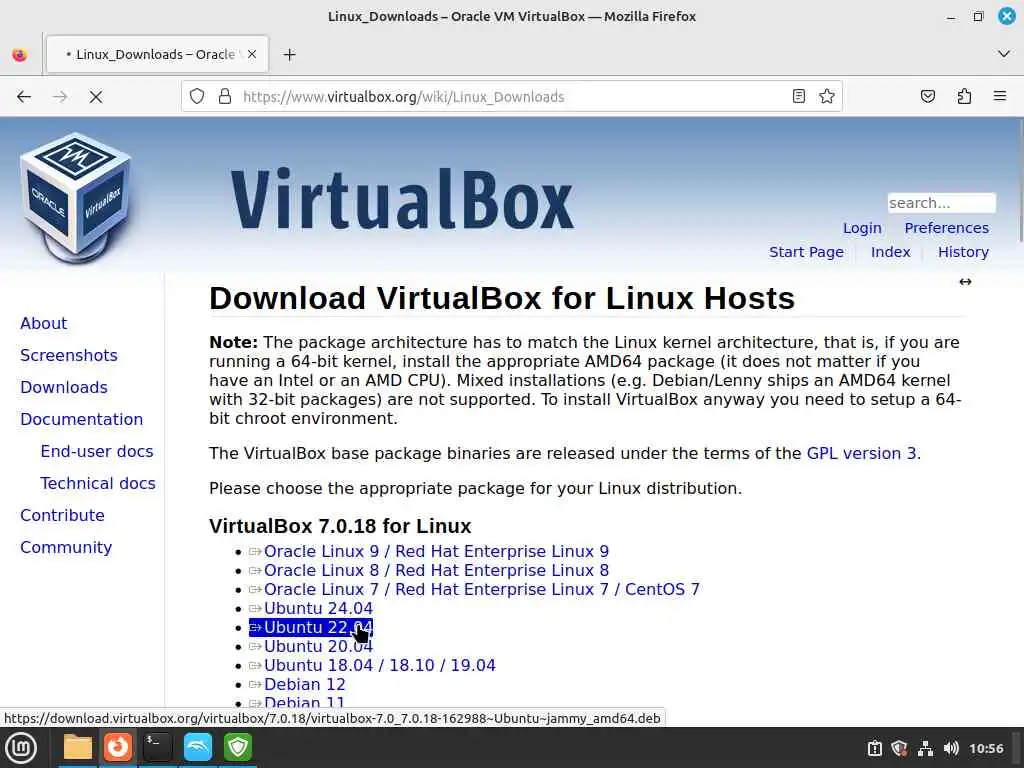Click the forward navigation arrow

(60, 97)
